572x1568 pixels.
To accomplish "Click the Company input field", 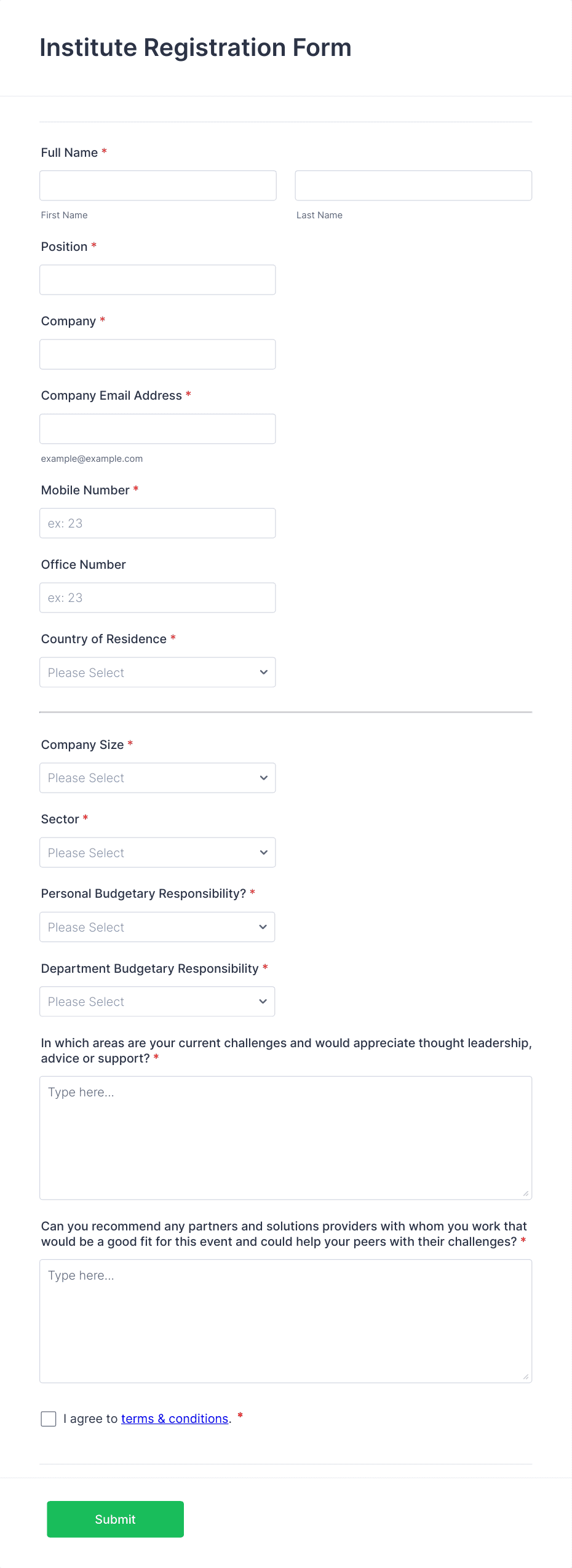I will click(x=157, y=354).
